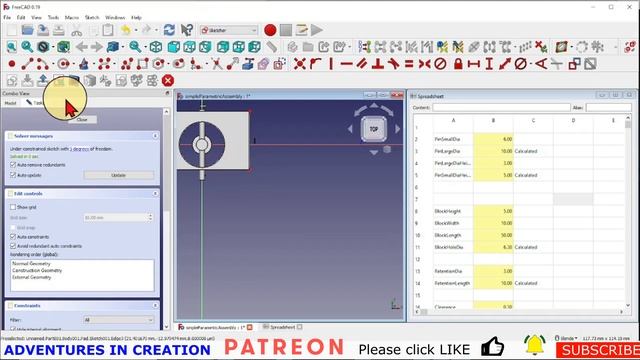640x360 pixels.
Task: Open the Sketcher workbench dropdown
Action: tap(229, 30)
